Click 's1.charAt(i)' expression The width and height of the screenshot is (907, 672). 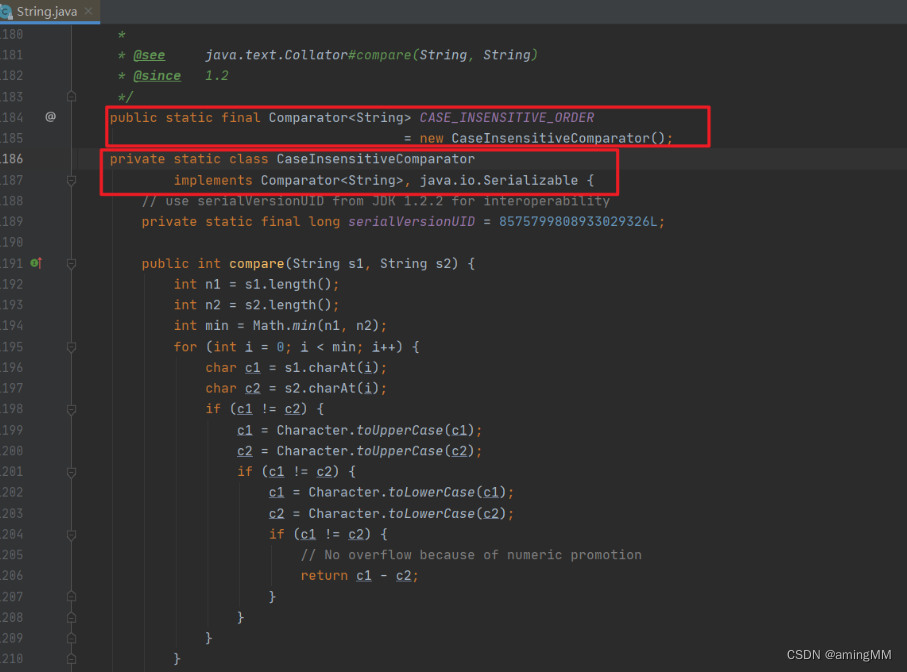[331, 368]
